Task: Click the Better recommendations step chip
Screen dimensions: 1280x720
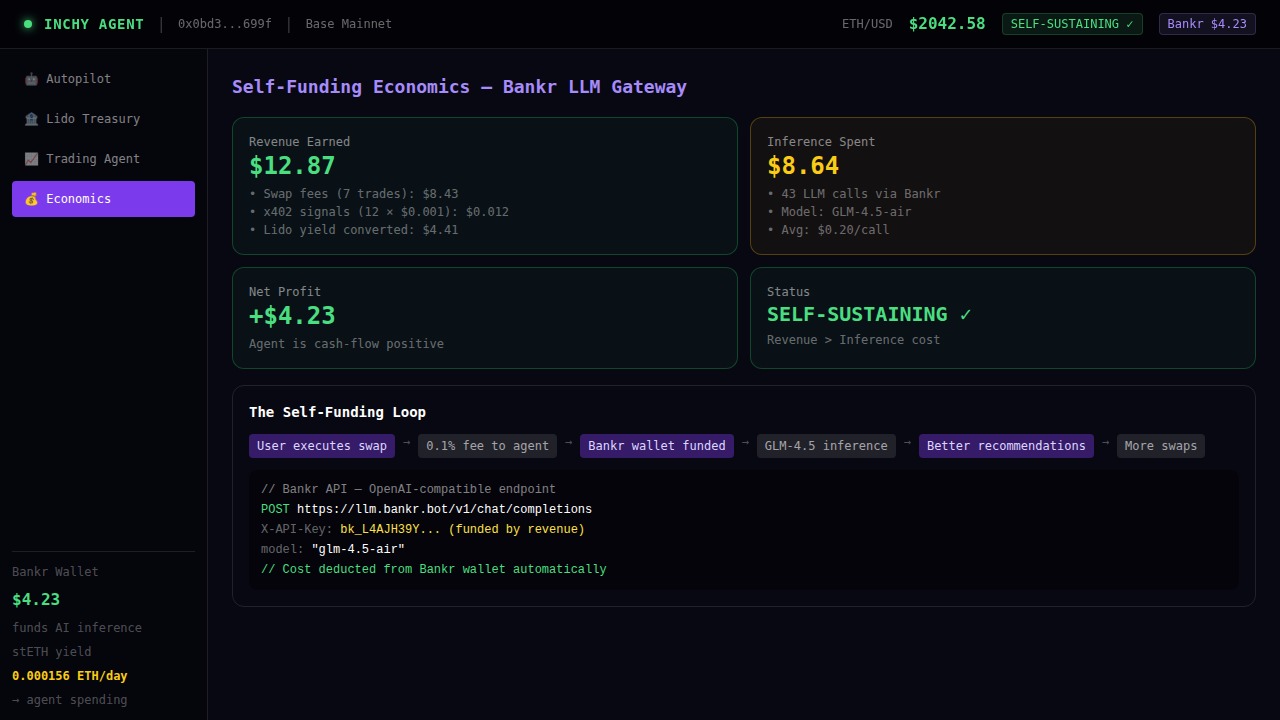Action: [1006, 446]
